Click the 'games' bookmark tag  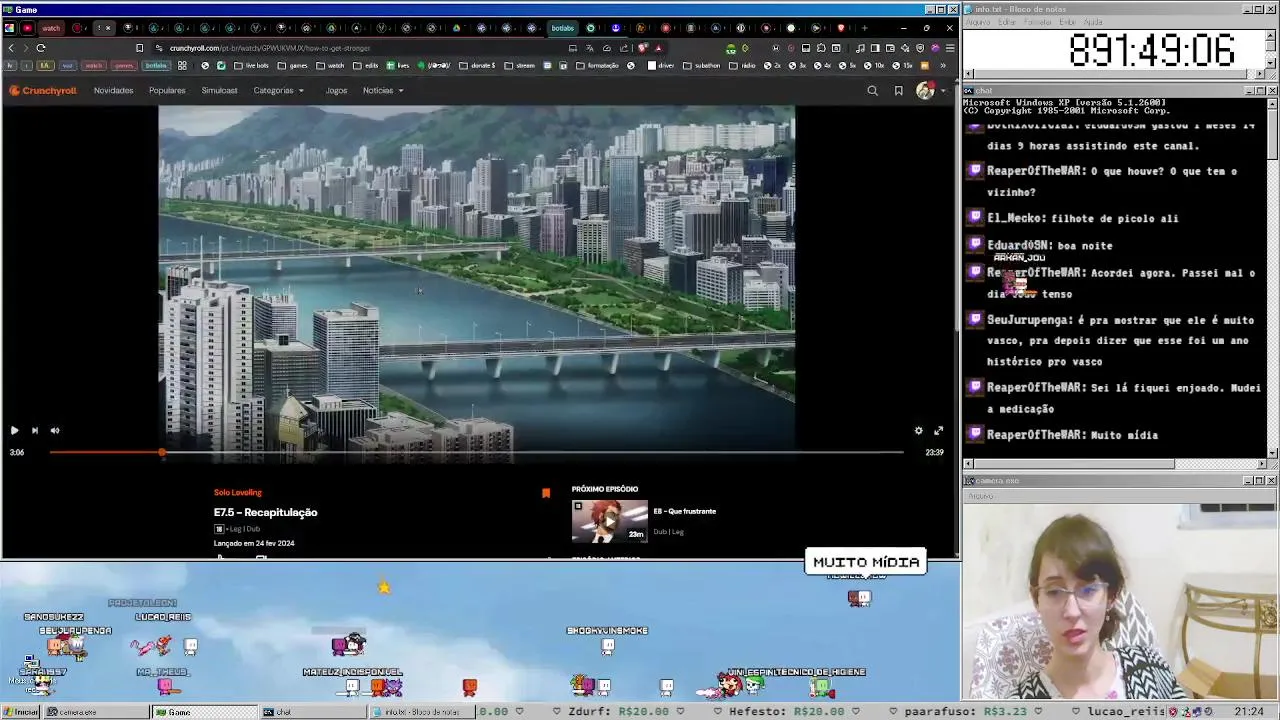pyautogui.click(x=124, y=66)
